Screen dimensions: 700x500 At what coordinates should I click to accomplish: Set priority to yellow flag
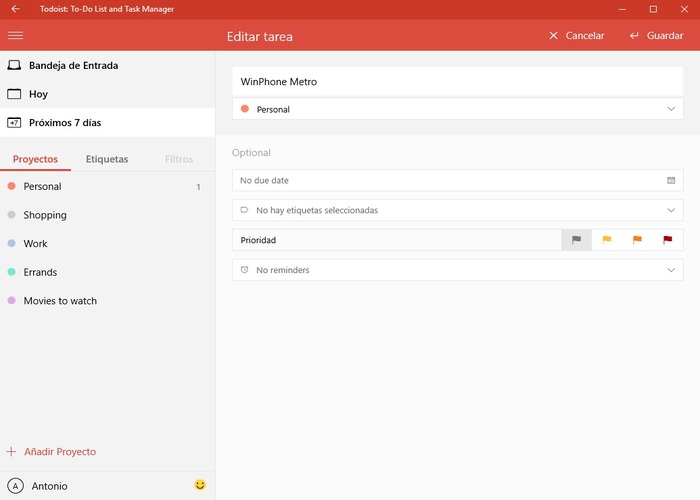(606, 240)
